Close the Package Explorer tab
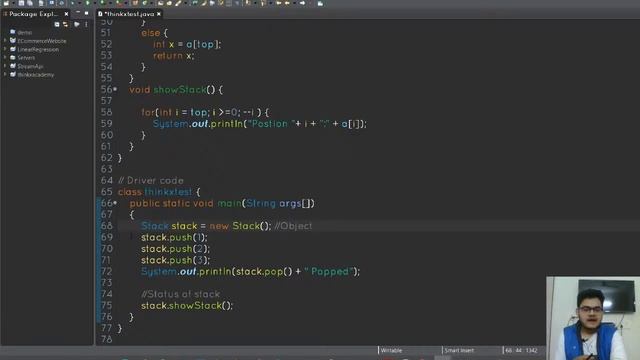Image resolution: width=640 pixels, height=360 pixels. pos(66,14)
